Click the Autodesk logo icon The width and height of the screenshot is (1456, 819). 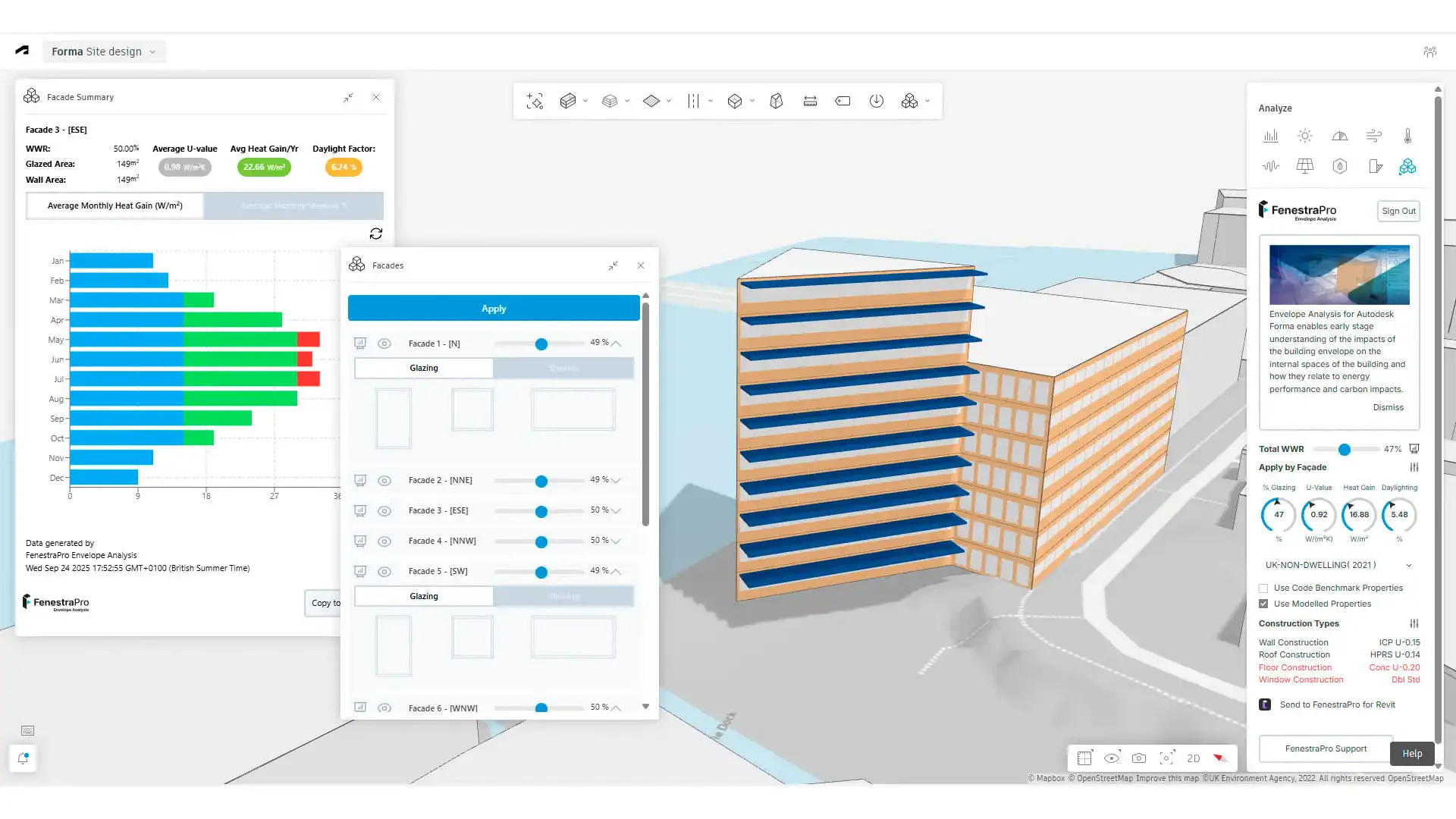(22, 51)
